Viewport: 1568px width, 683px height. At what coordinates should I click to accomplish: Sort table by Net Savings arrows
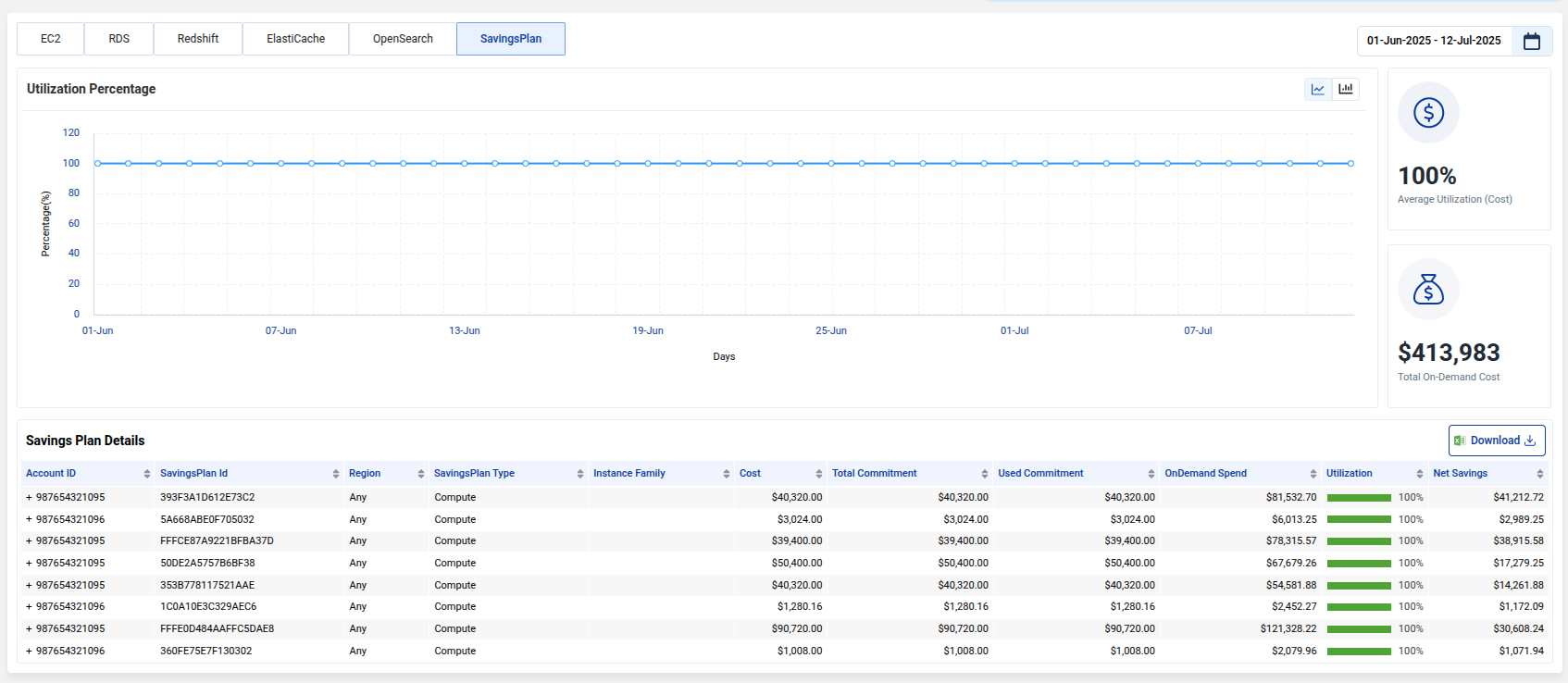[1539, 474]
